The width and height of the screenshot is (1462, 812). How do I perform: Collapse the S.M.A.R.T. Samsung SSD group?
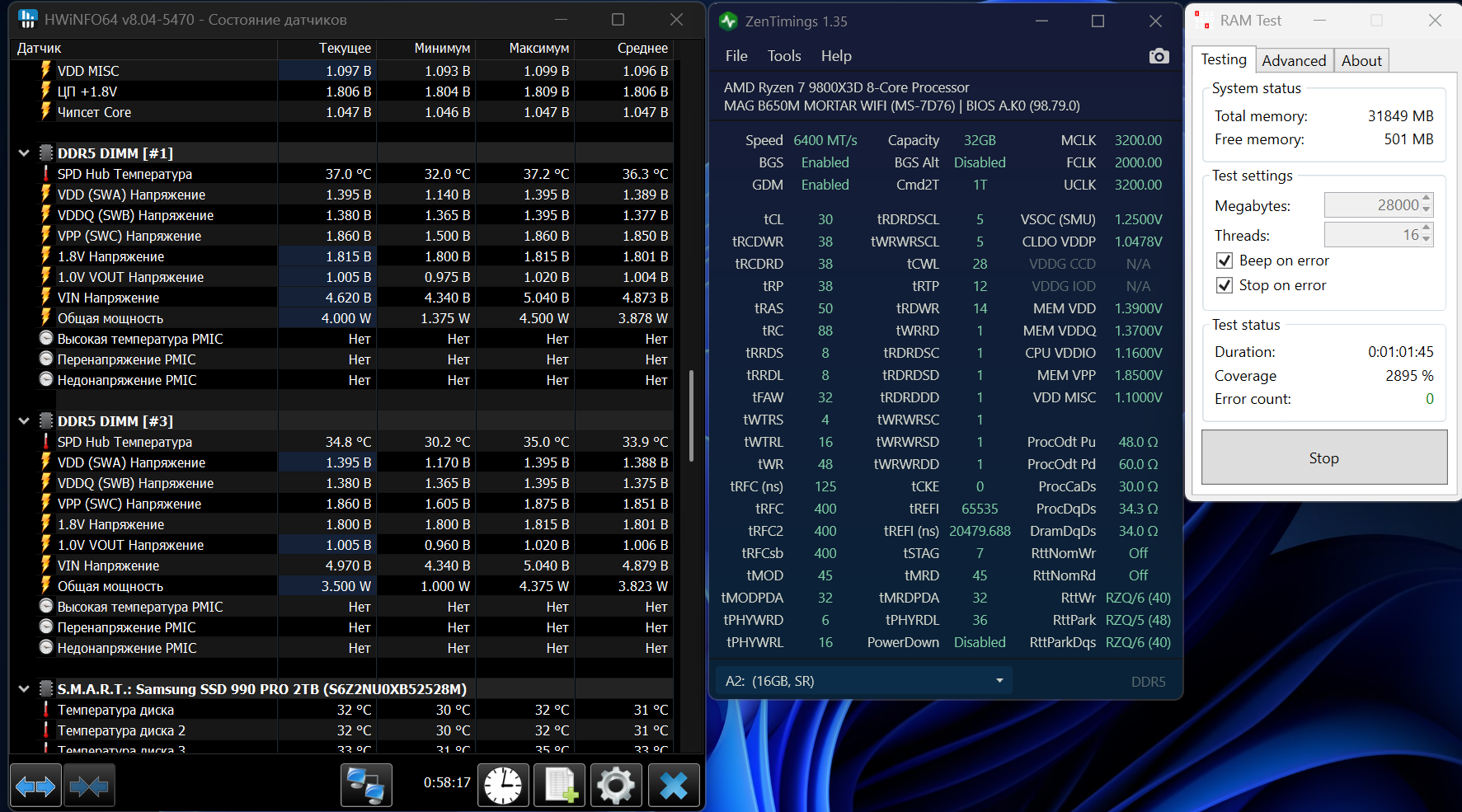pos(24,689)
